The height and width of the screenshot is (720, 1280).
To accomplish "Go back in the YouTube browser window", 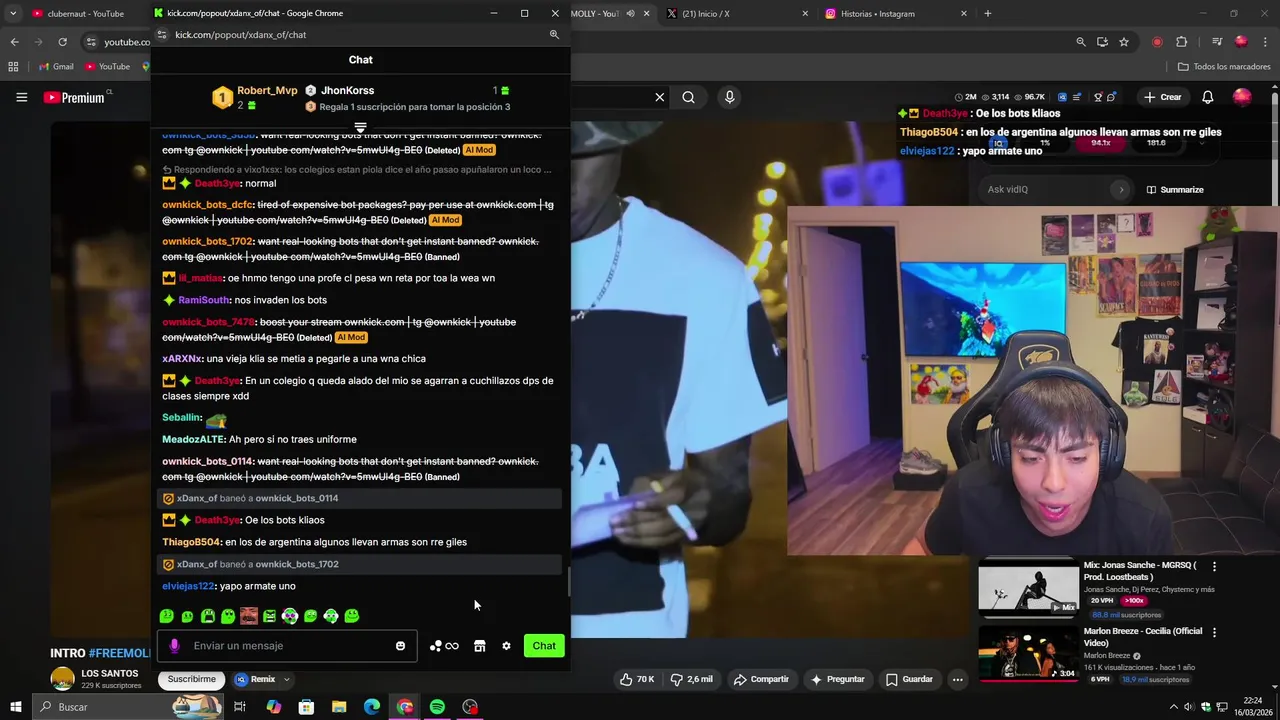I will [x=14, y=42].
